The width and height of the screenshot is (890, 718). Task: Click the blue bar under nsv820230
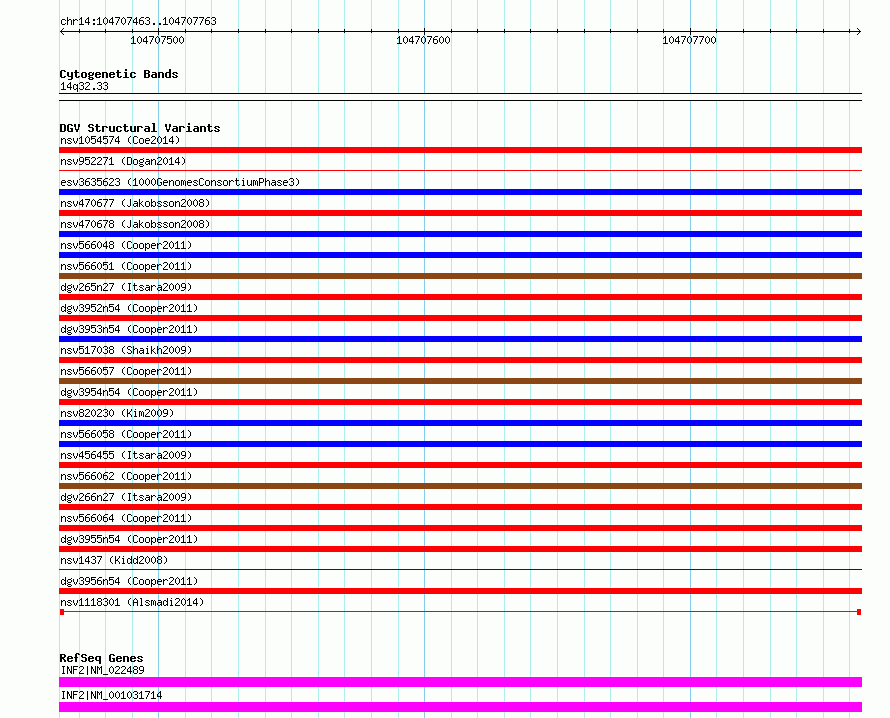click(460, 423)
